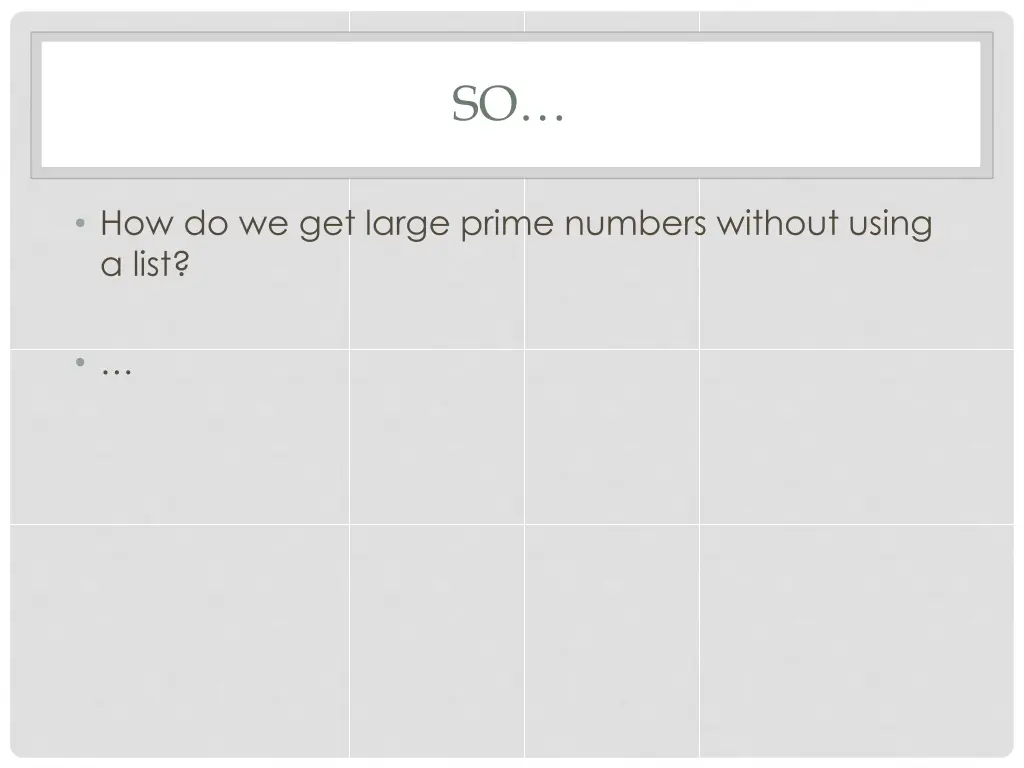Click the word "without" in the bullet
The image size is (1024, 768).
[x=777, y=223]
